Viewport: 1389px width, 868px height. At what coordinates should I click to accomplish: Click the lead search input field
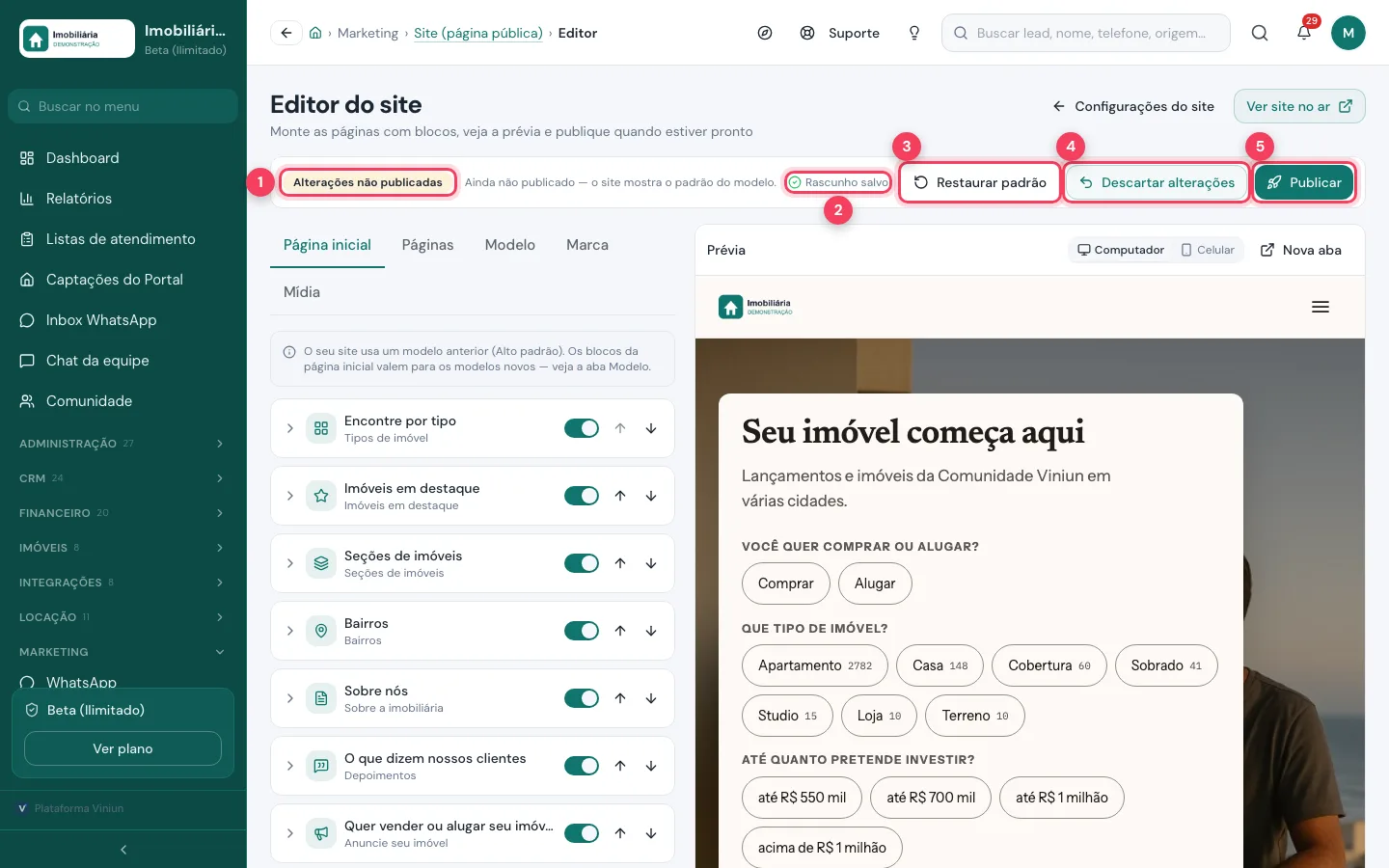[x=1086, y=33]
